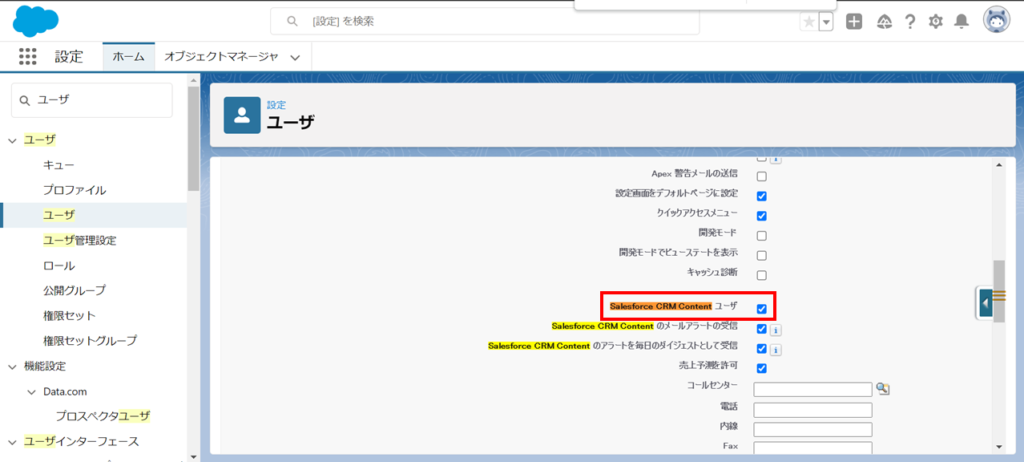Click the 電話 input field
Viewport: 1024px width, 462px height.
pyautogui.click(x=812, y=410)
